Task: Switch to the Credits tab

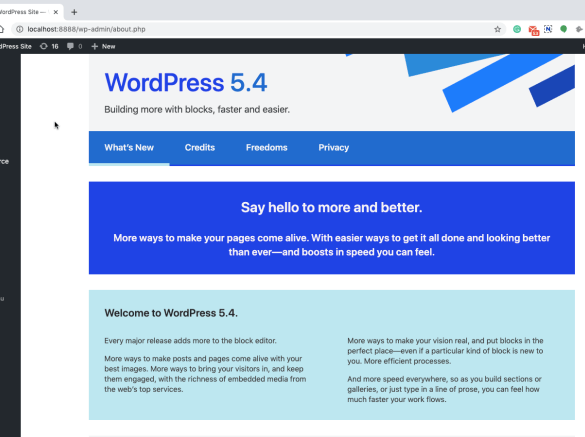Action: click(x=200, y=148)
